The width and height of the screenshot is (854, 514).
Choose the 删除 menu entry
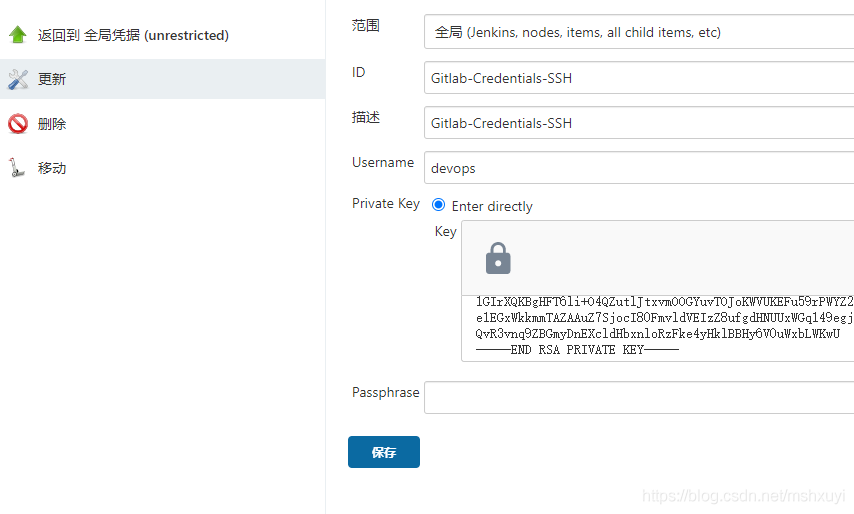(x=52, y=124)
